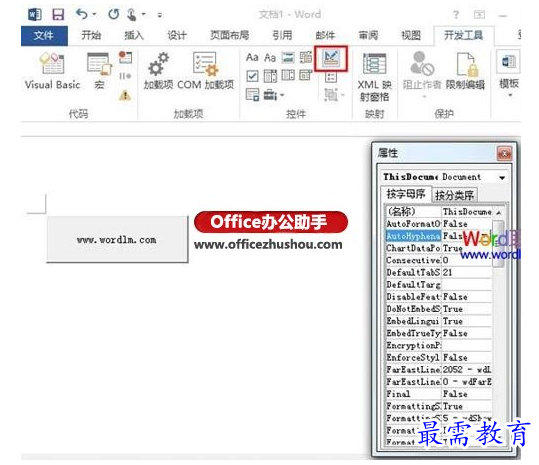This screenshot has width=539, height=465.
Task: Switch to the 视图 (View) tab
Action: point(411,35)
